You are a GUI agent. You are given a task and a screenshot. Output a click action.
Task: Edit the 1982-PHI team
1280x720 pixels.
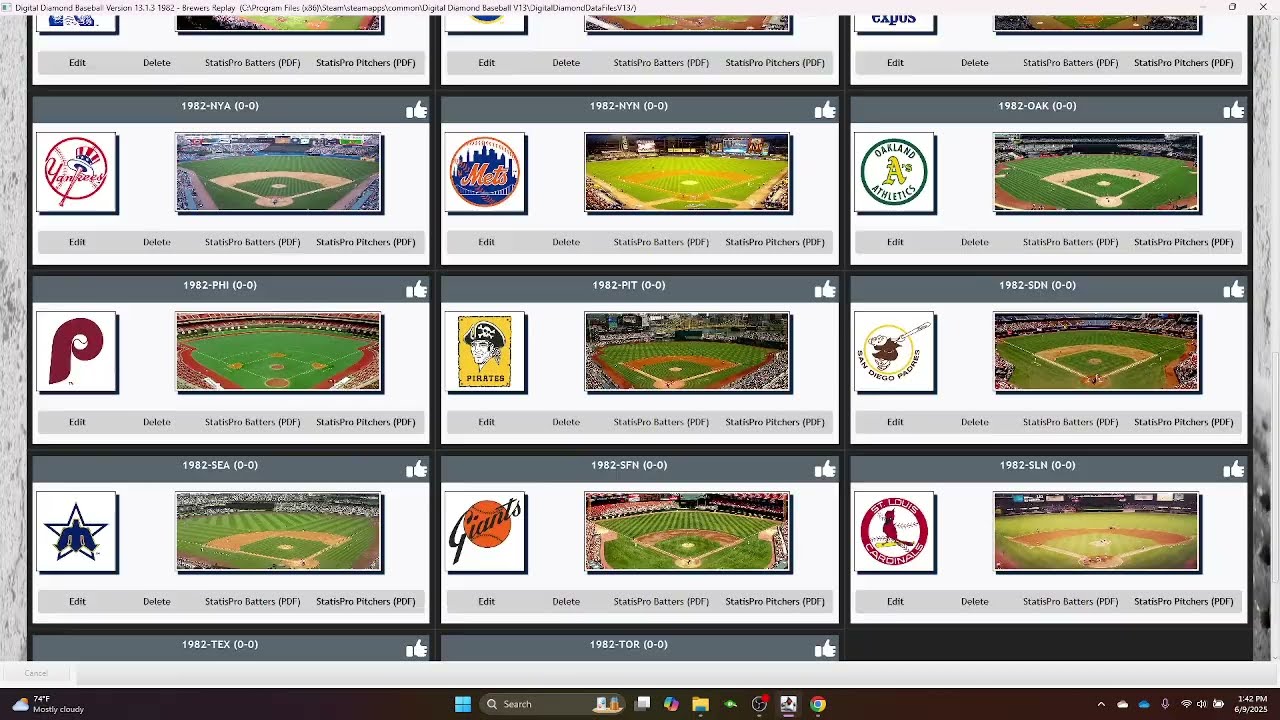77,422
